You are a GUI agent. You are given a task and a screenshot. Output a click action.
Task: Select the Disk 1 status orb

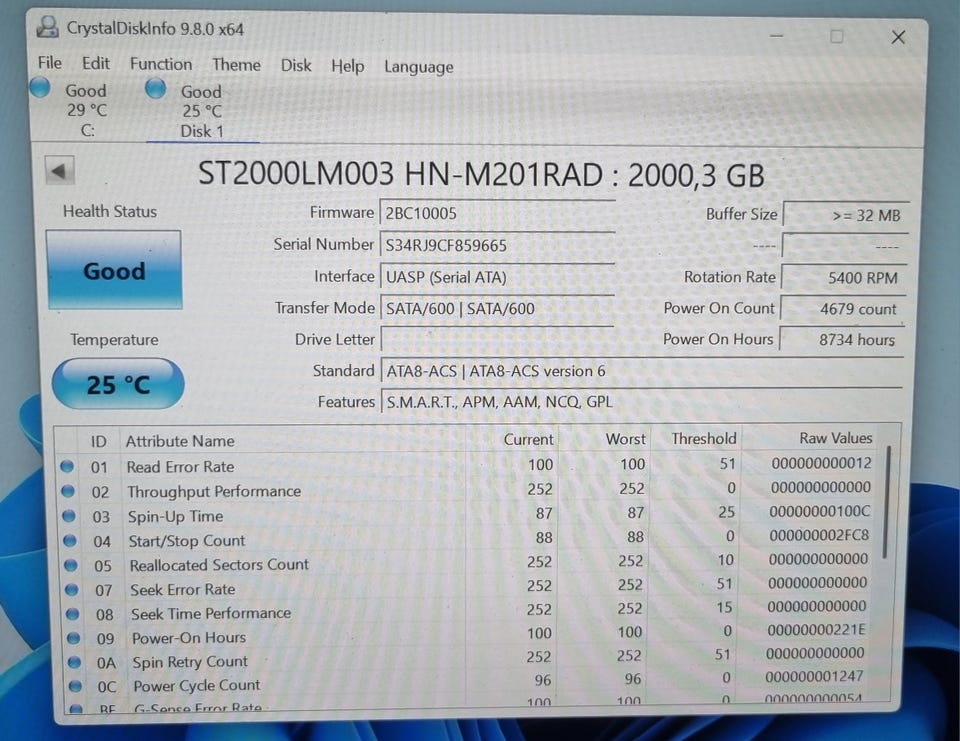click(156, 89)
